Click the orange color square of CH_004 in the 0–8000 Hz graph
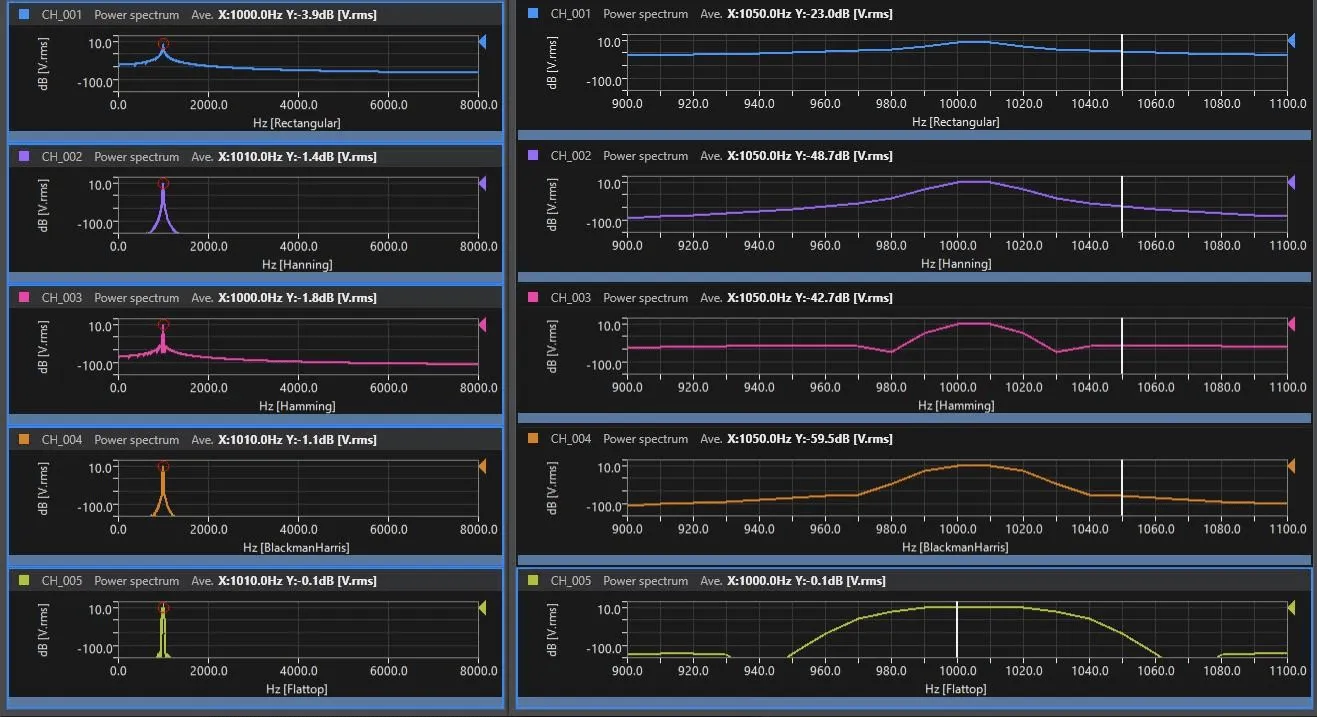Image resolution: width=1317 pixels, height=717 pixels. pos(24,440)
